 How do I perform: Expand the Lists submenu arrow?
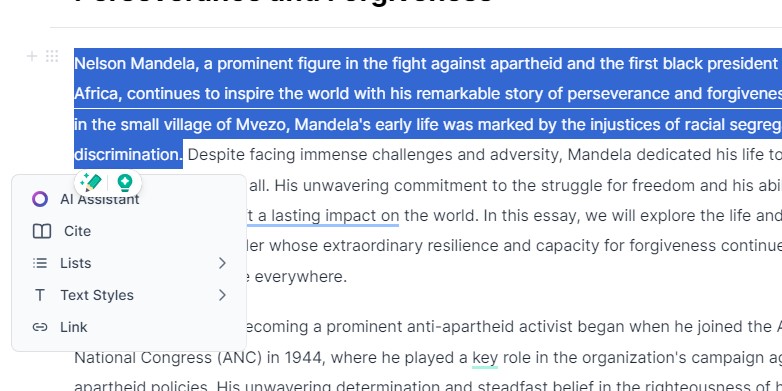(222, 263)
